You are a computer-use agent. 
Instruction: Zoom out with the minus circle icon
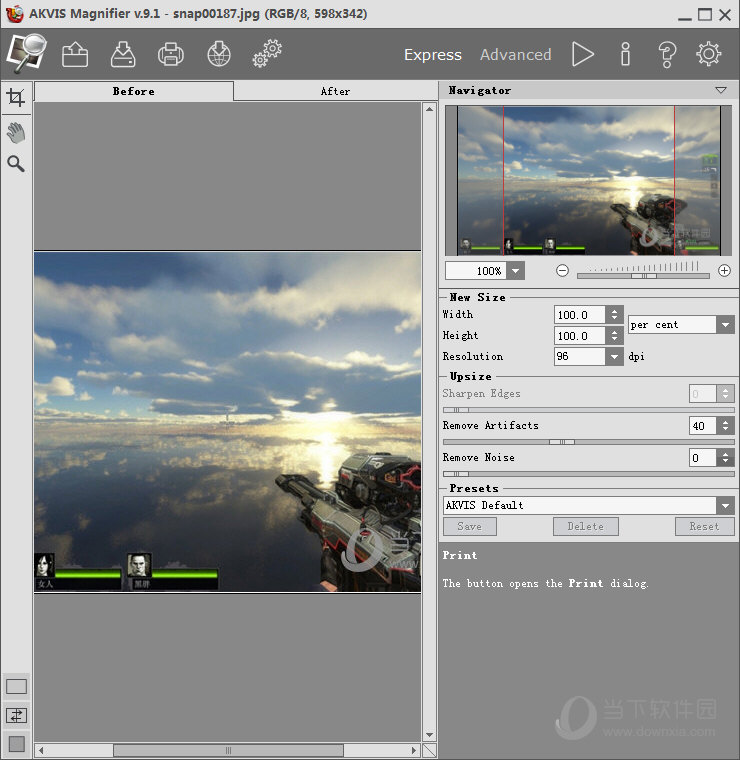point(562,270)
